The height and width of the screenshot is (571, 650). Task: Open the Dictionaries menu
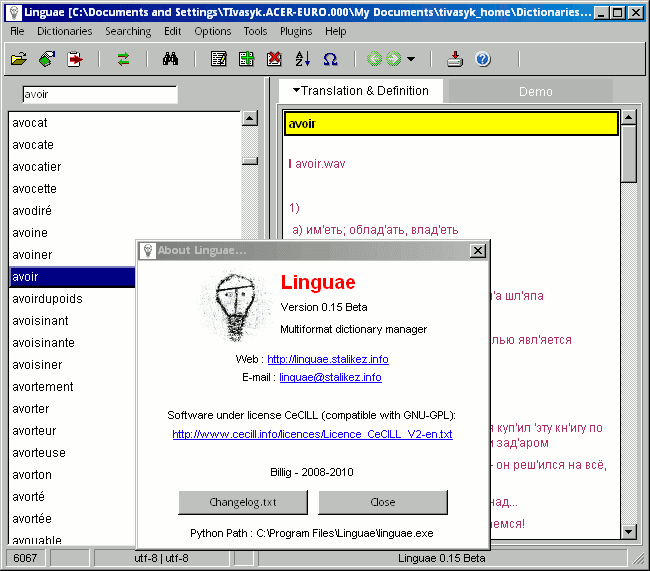tap(65, 31)
